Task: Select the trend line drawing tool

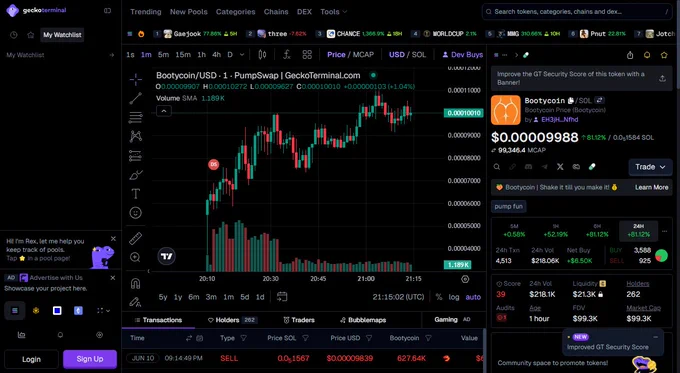Action: (135, 98)
